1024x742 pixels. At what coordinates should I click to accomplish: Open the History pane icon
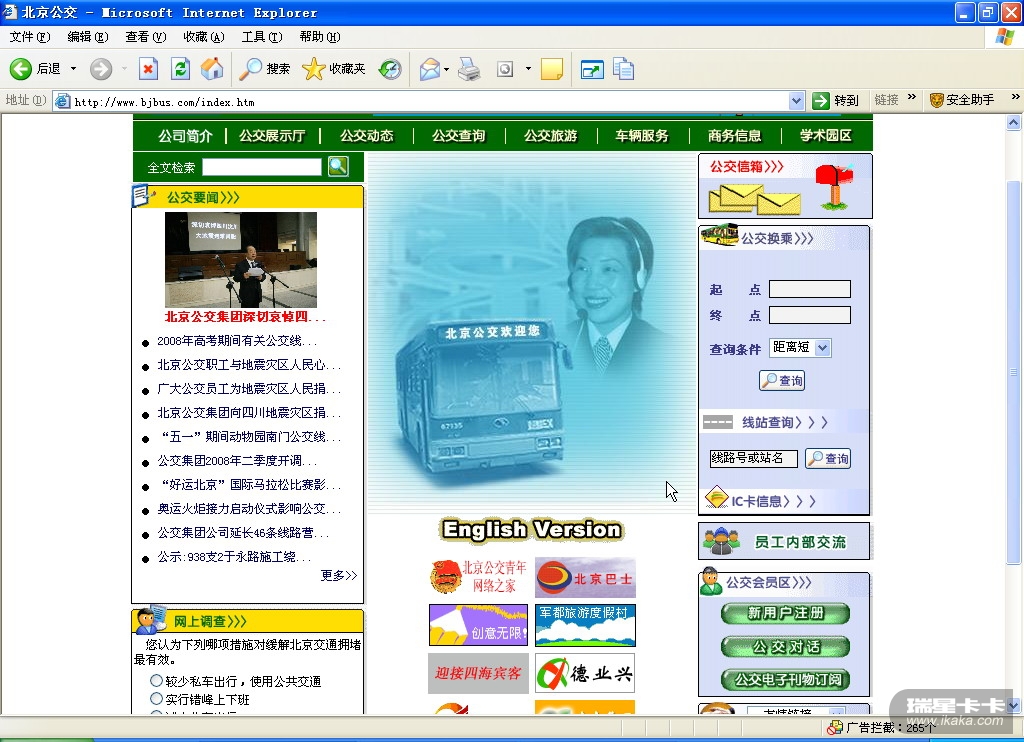390,69
